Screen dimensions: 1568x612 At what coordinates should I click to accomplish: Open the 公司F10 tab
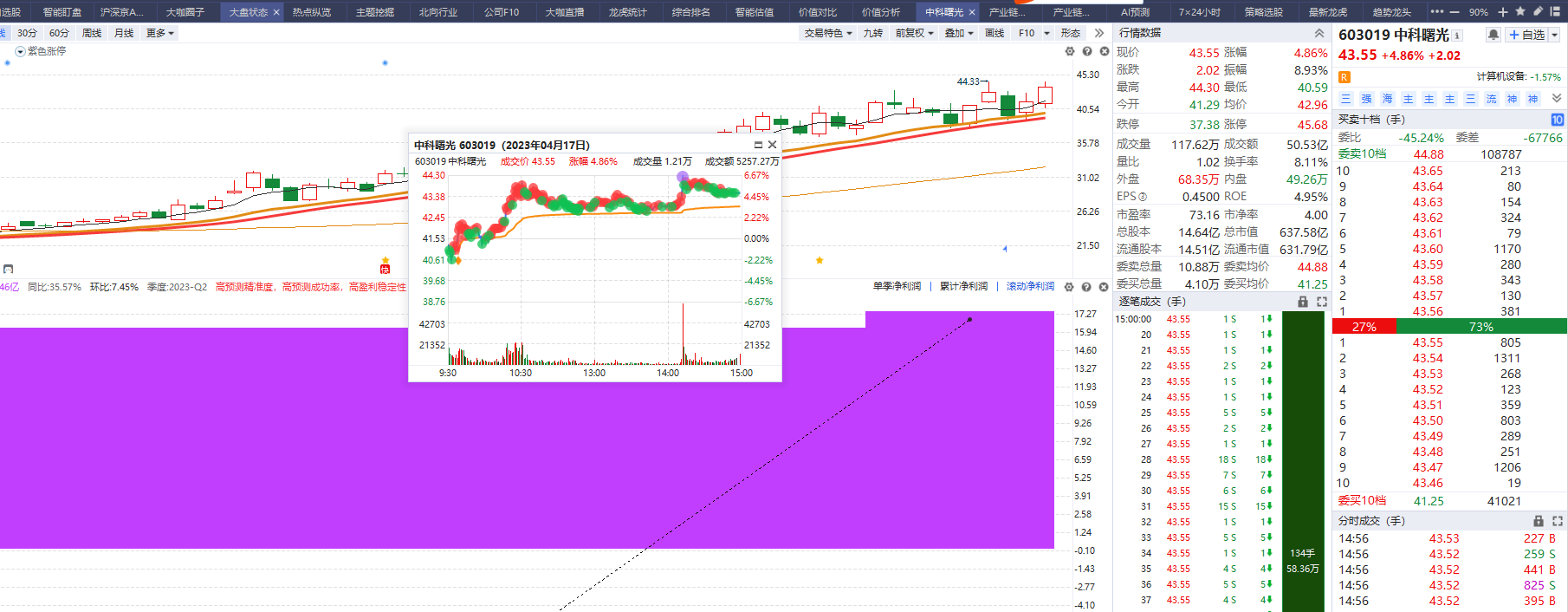pyautogui.click(x=502, y=12)
